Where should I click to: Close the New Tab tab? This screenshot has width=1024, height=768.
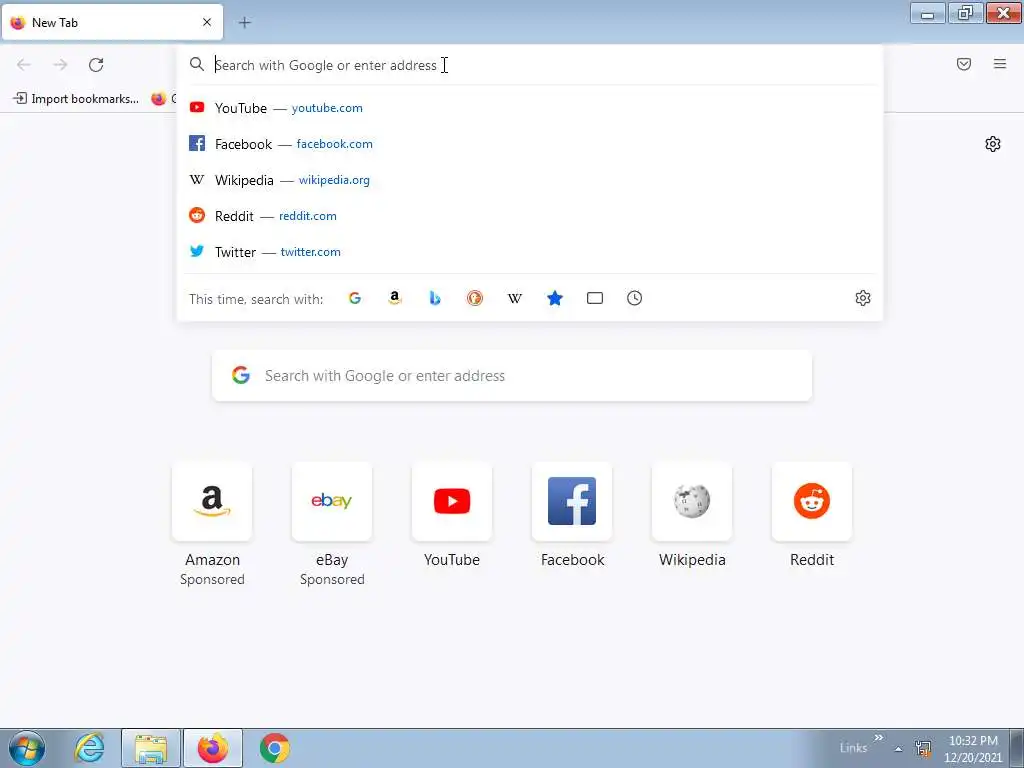pyautogui.click(x=207, y=22)
